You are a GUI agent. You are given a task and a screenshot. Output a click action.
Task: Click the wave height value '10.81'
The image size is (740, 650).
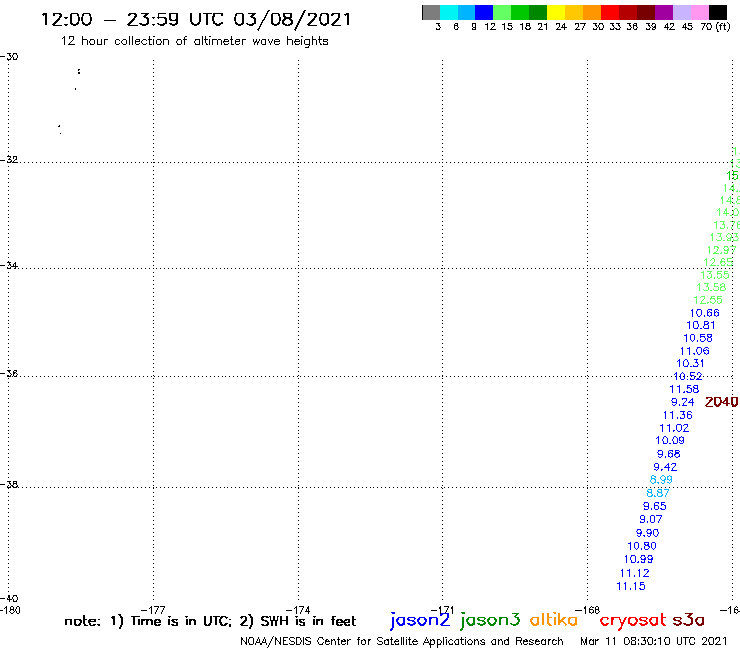[x=701, y=325]
